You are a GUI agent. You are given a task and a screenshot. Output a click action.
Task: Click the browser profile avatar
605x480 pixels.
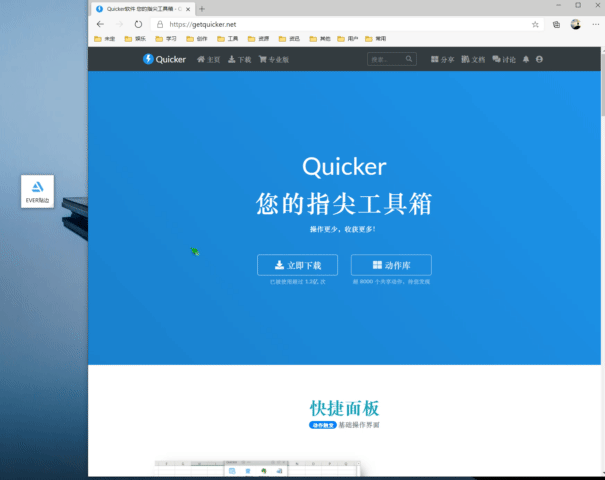576,24
